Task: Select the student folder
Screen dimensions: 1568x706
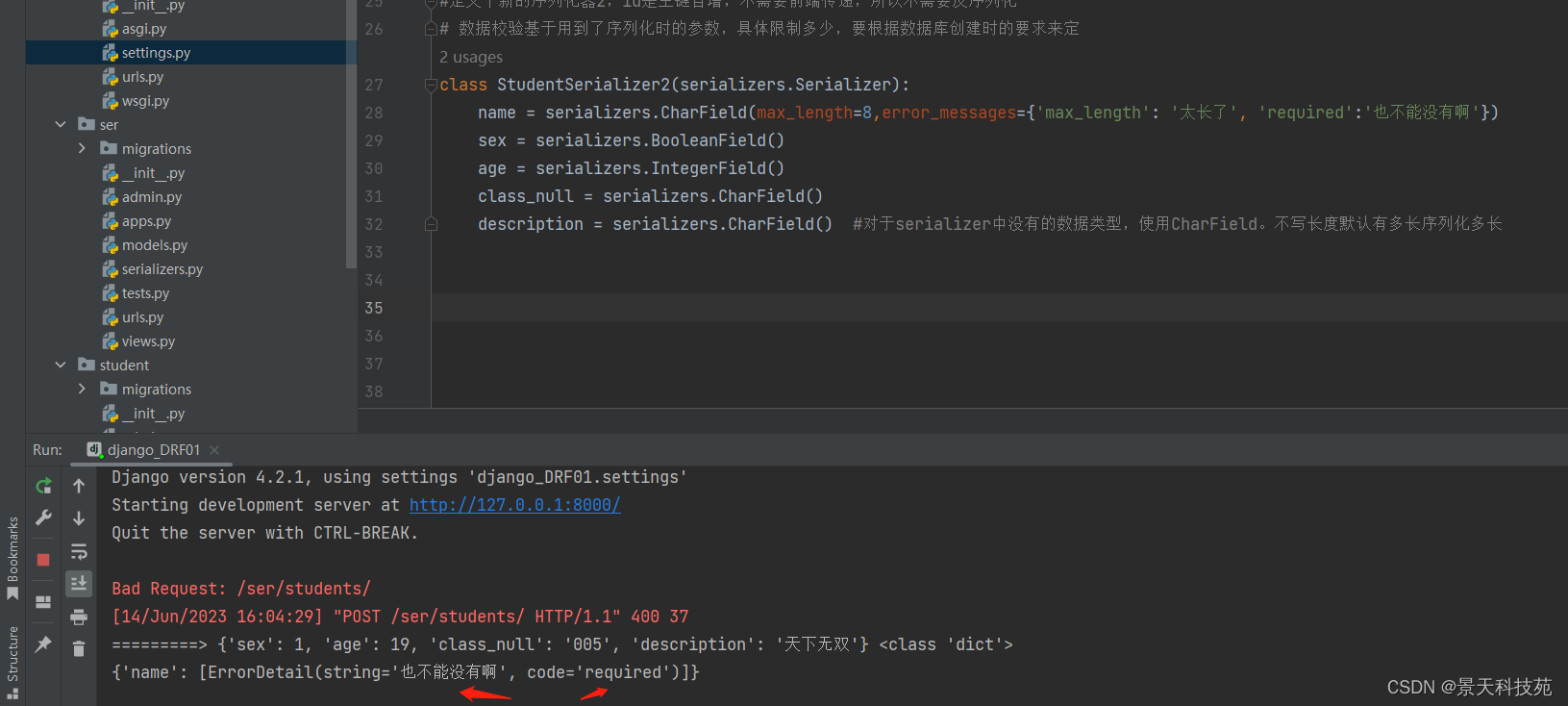Action: (124, 366)
